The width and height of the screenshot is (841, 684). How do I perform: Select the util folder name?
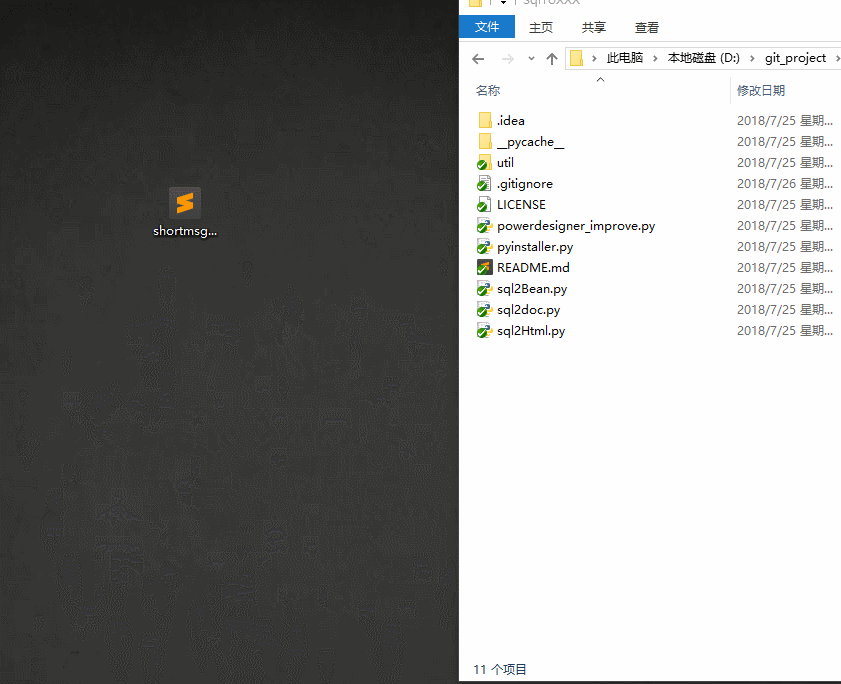click(x=505, y=163)
